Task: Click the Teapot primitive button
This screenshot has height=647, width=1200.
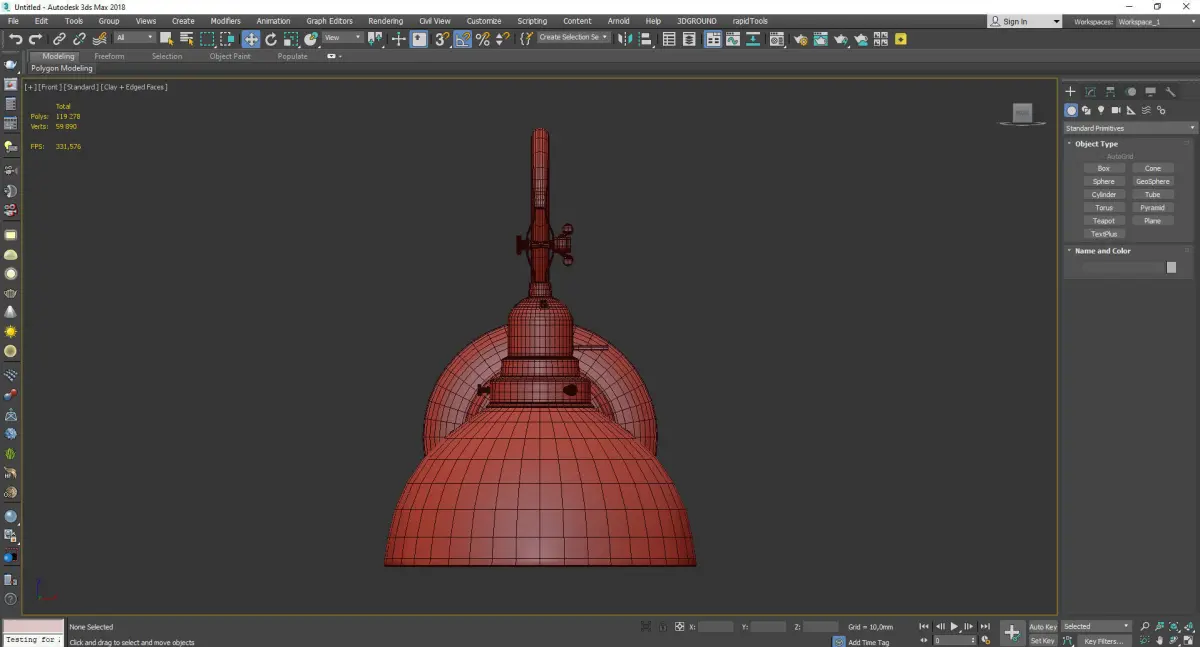Action: (x=1103, y=221)
